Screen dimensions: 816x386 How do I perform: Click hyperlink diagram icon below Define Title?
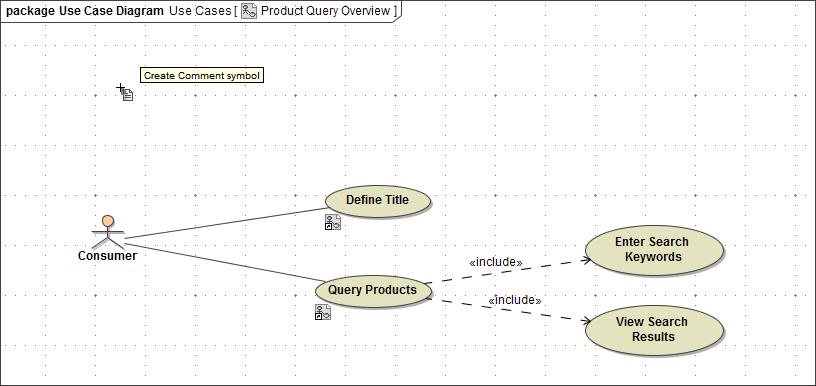pos(333,222)
